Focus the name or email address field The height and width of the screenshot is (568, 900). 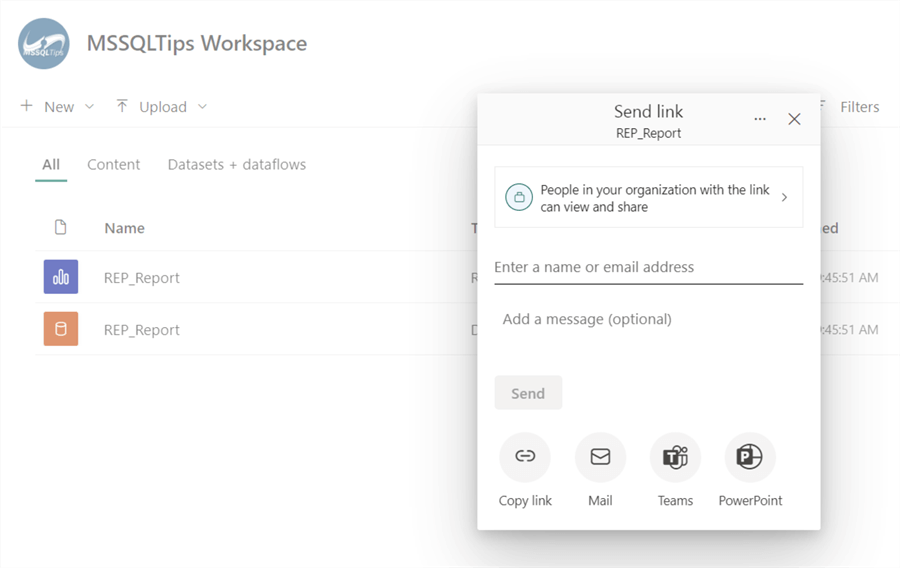[649, 267]
